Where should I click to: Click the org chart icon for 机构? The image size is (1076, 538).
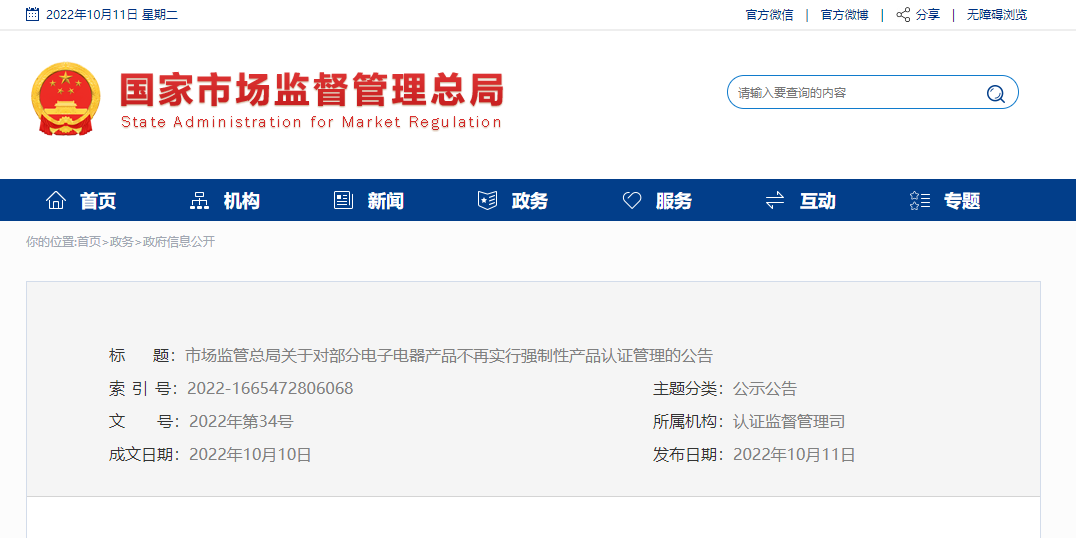(199, 200)
